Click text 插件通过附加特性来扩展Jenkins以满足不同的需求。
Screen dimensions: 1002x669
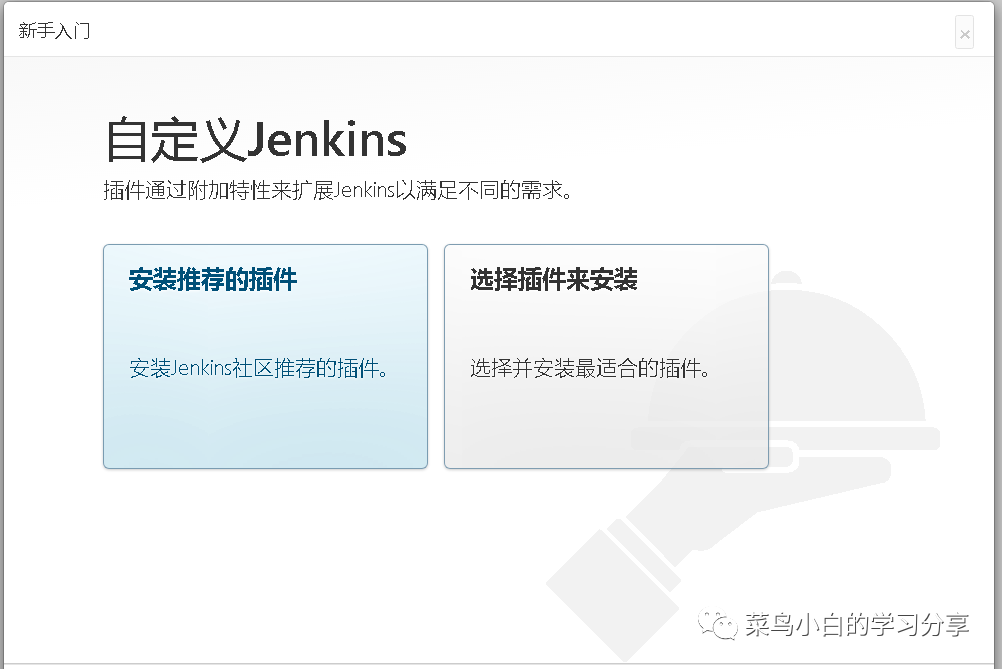(x=337, y=190)
